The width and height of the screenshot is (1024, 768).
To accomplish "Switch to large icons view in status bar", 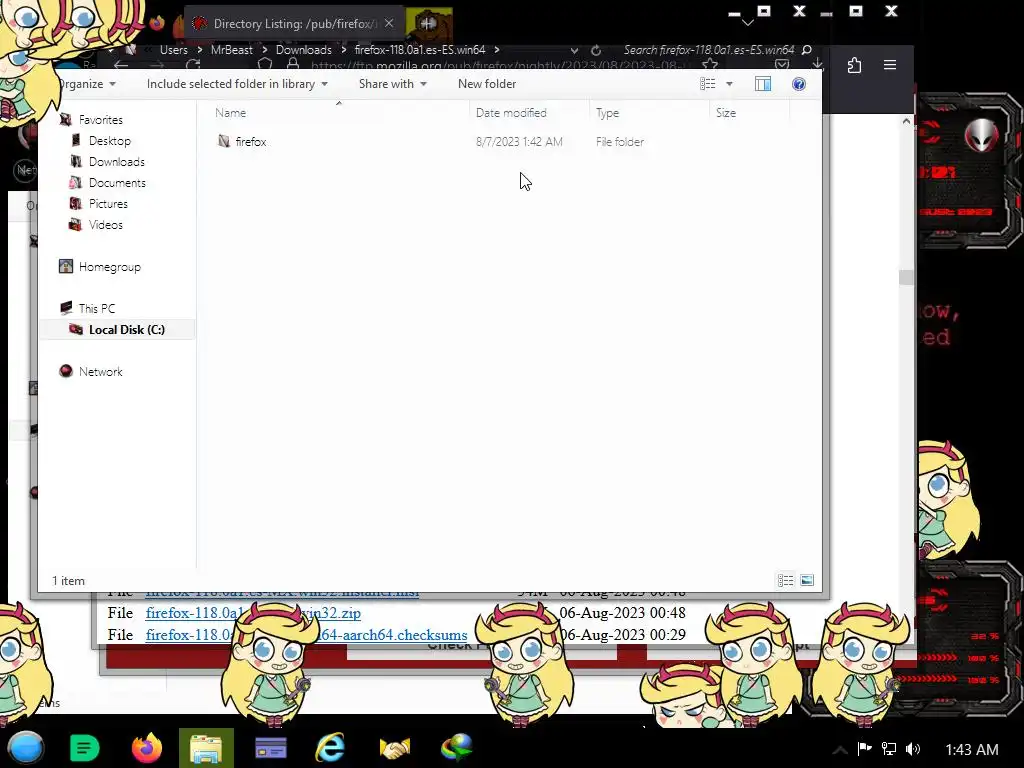I will [x=807, y=580].
